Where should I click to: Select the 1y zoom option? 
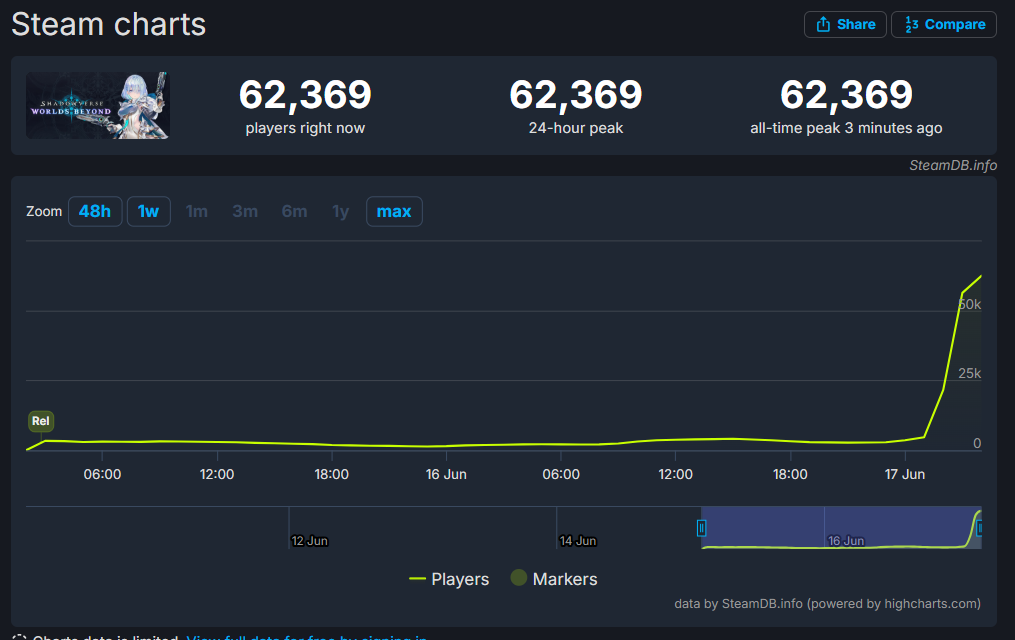click(x=340, y=212)
